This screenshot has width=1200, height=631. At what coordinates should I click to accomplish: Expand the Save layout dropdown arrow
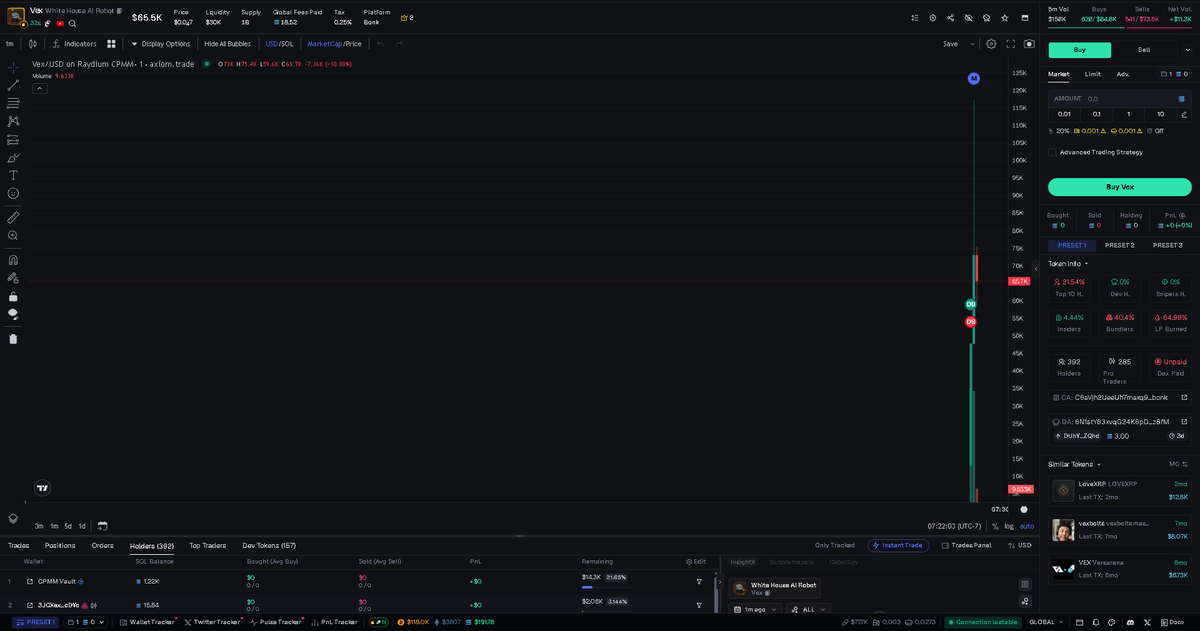click(974, 44)
